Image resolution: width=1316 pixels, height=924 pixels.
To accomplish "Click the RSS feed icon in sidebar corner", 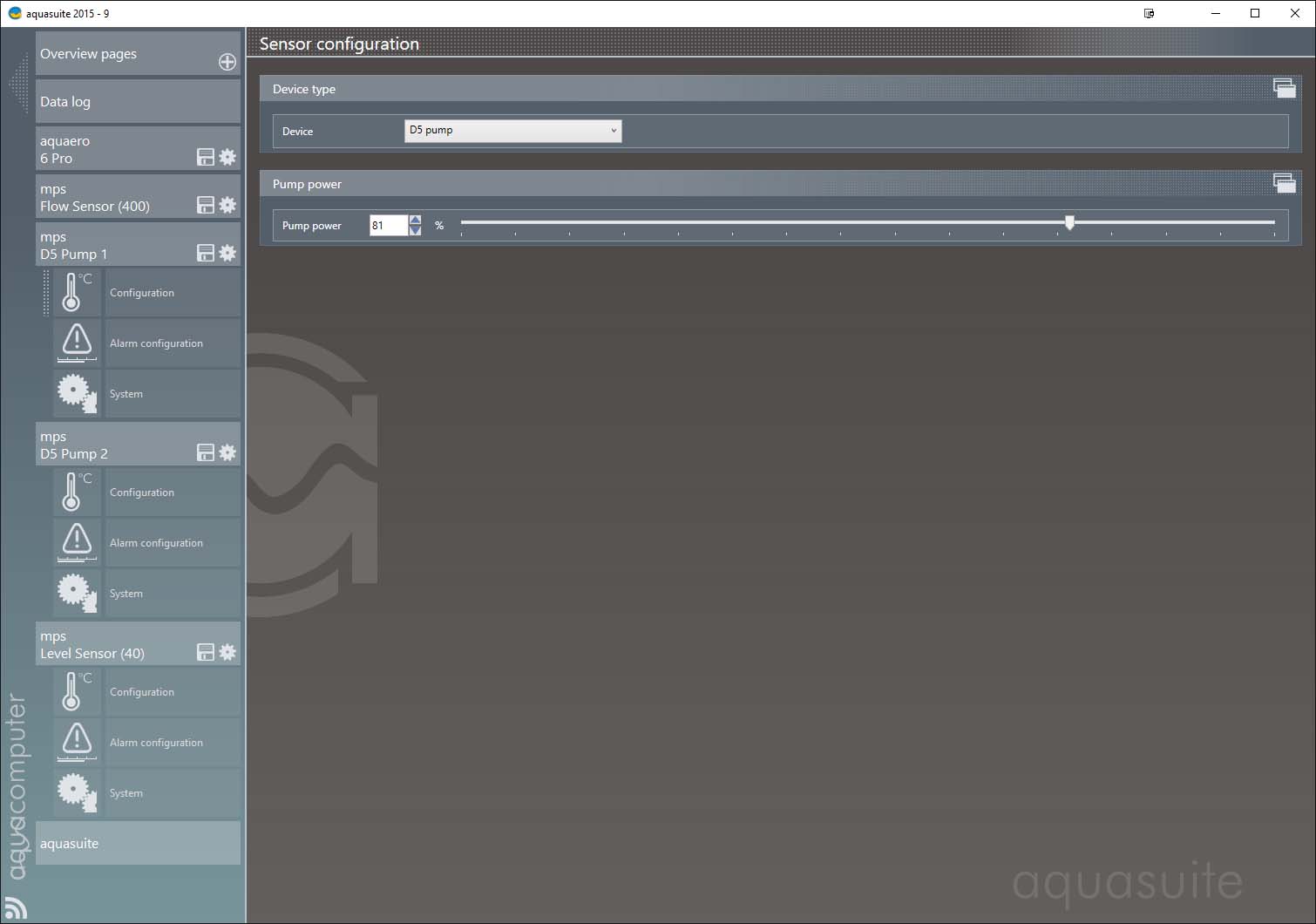I will [x=15, y=908].
